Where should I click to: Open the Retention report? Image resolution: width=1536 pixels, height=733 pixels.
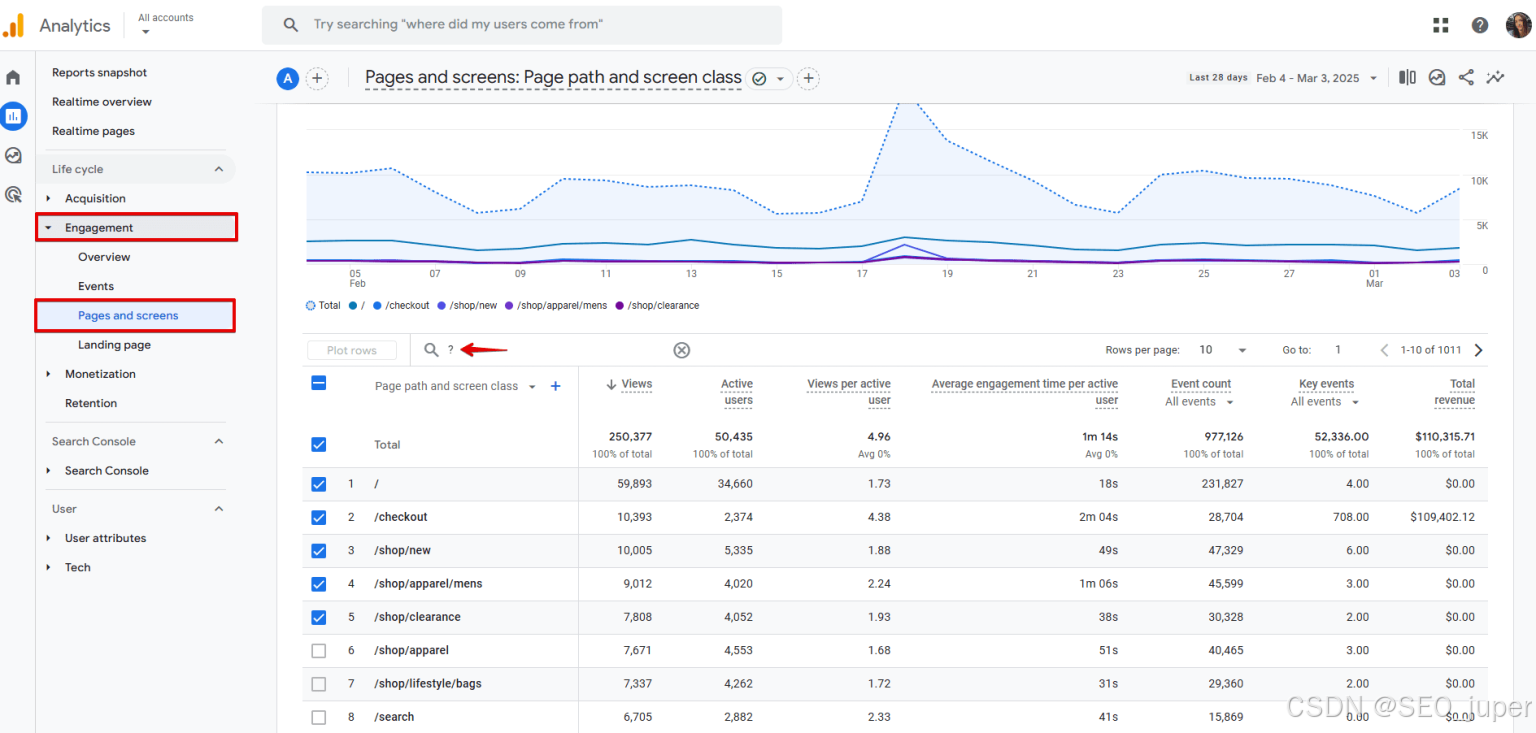coord(91,403)
